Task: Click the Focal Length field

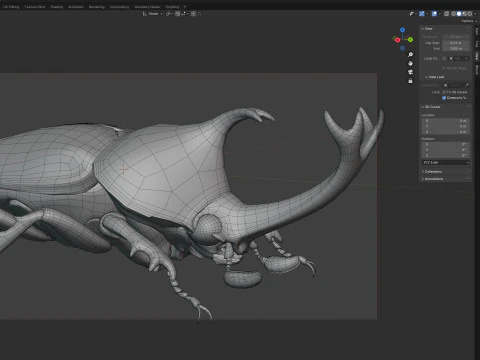Action: (x=456, y=37)
